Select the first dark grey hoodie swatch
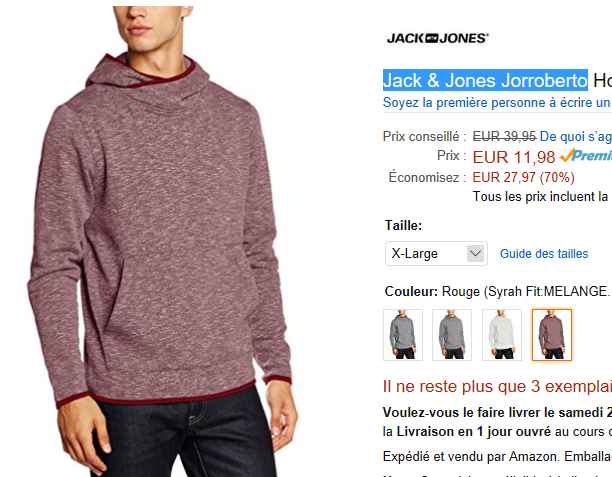Image resolution: width=612 pixels, height=477 pixels. point(403,335)
